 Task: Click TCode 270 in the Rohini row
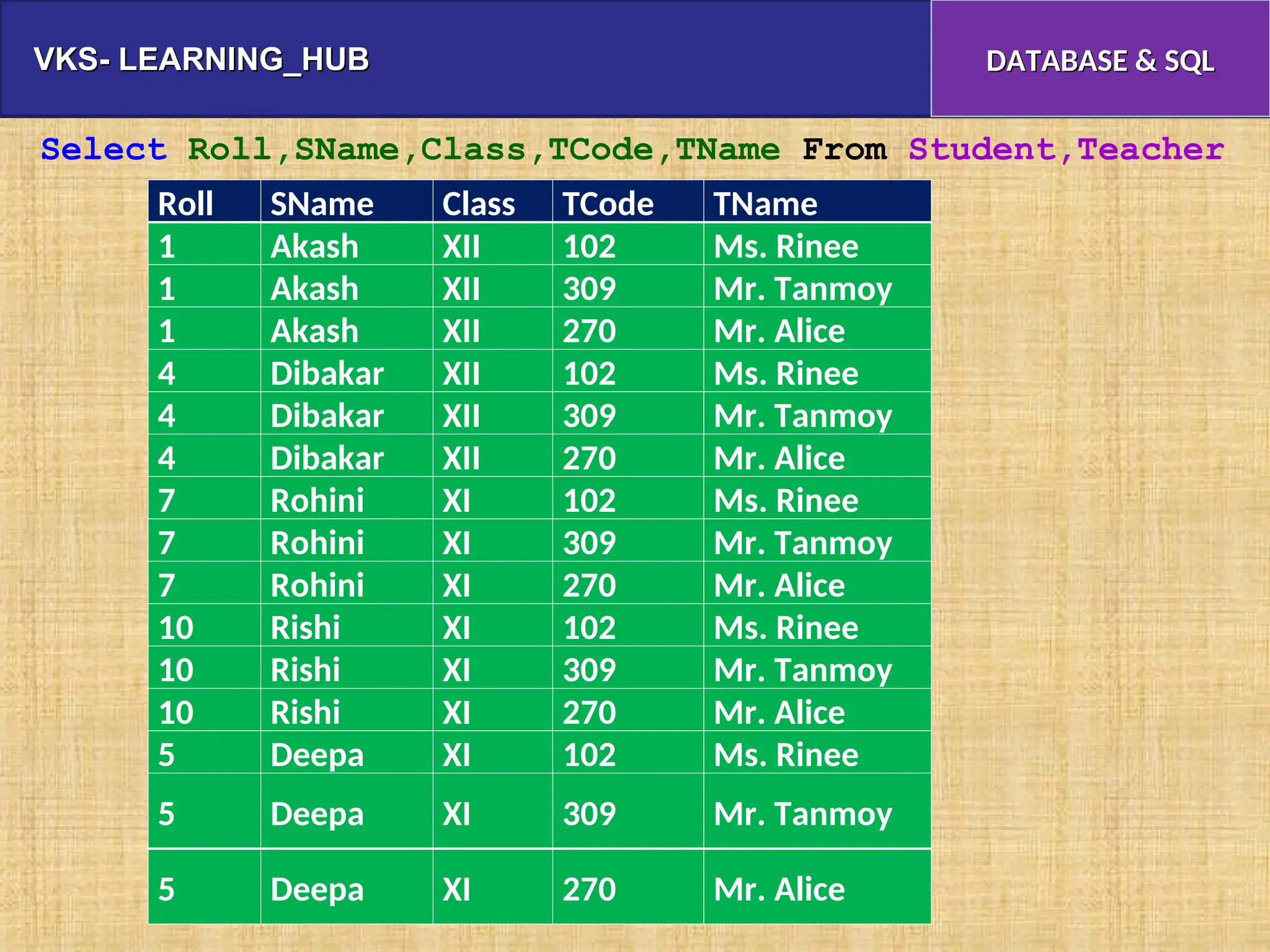(x=589, y=586)
